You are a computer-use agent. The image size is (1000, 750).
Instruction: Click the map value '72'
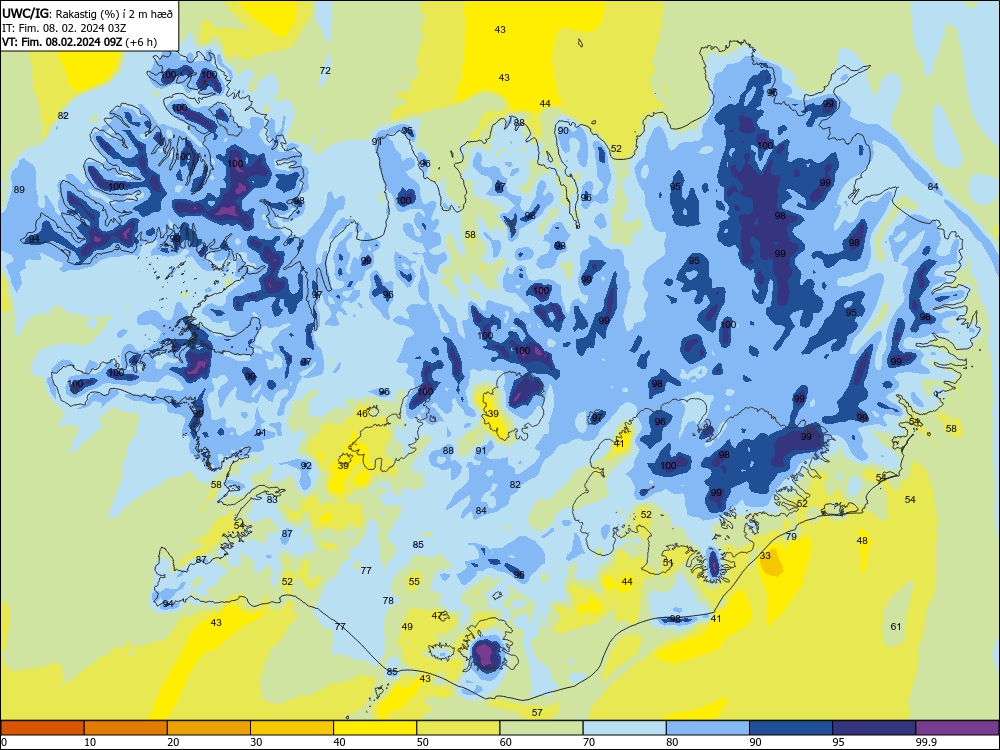325,71
